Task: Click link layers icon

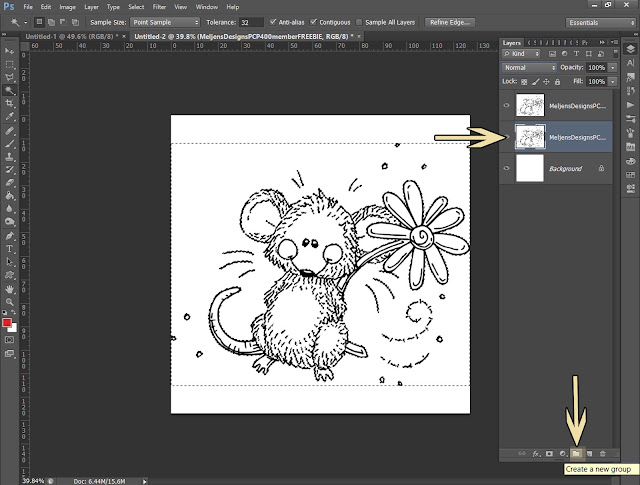Action: [522, 454]
